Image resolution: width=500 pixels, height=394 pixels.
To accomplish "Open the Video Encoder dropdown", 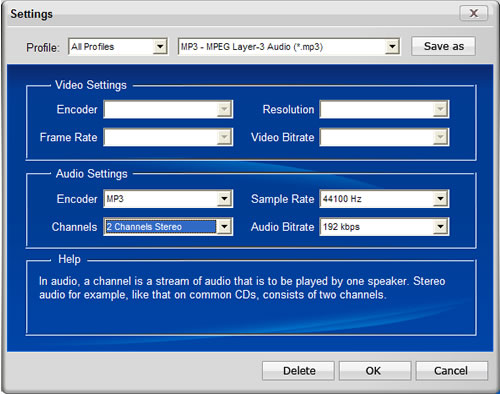I will coord(168,109).
